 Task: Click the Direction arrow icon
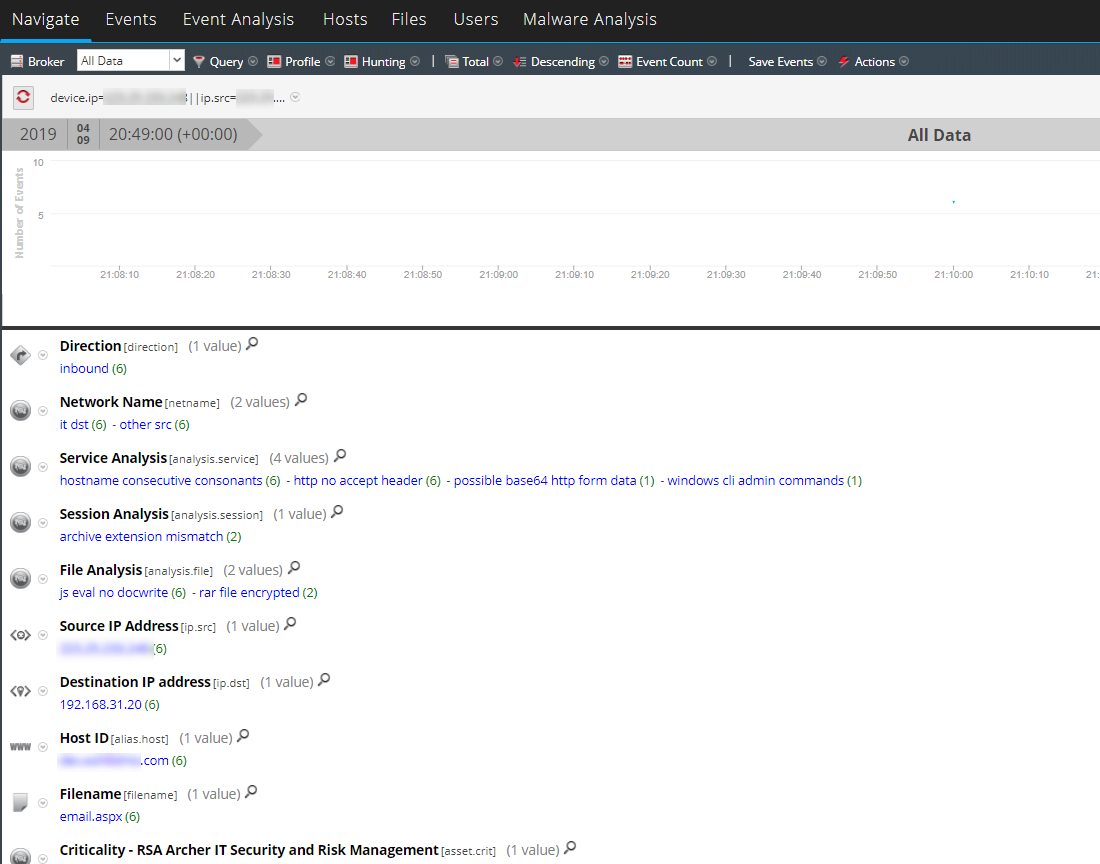18,355
